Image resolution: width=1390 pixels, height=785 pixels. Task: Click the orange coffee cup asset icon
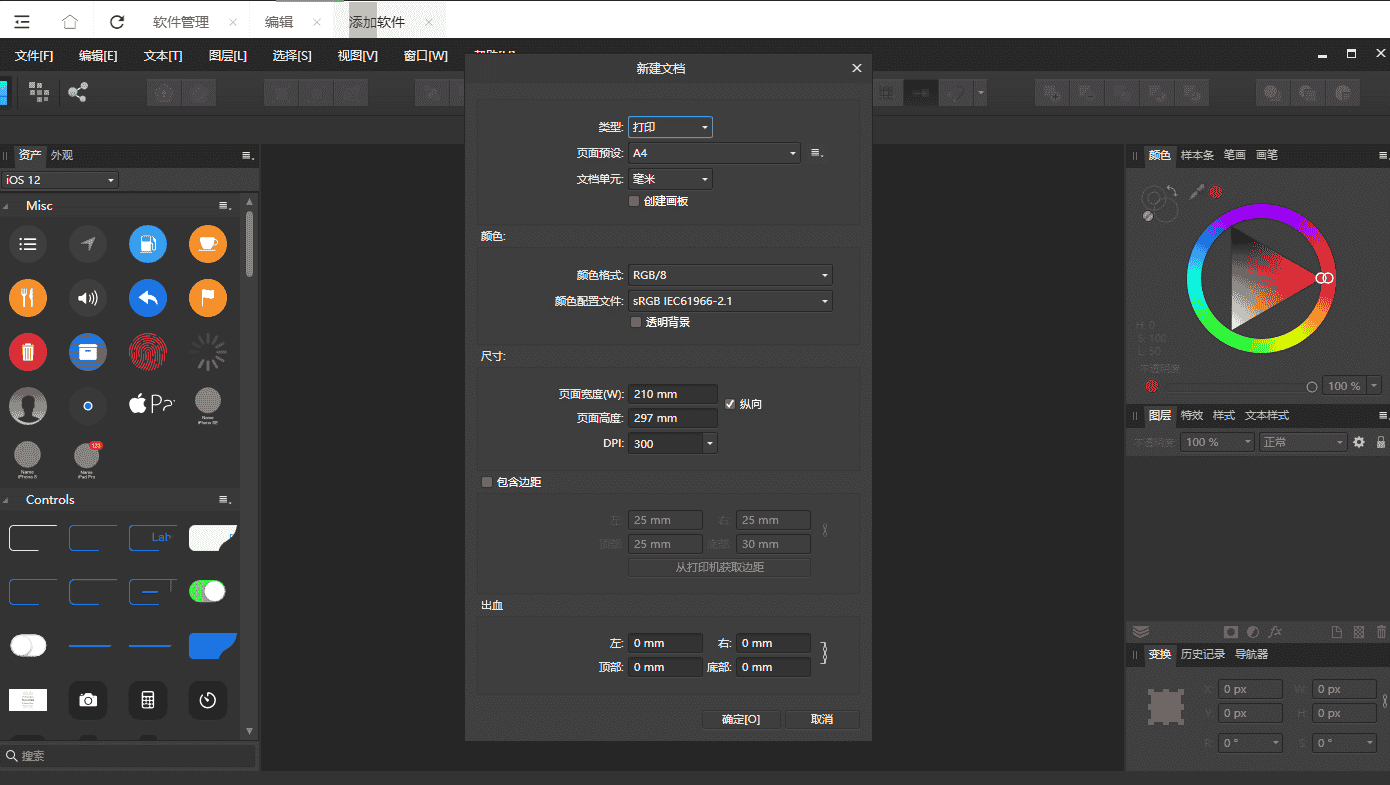208,243
